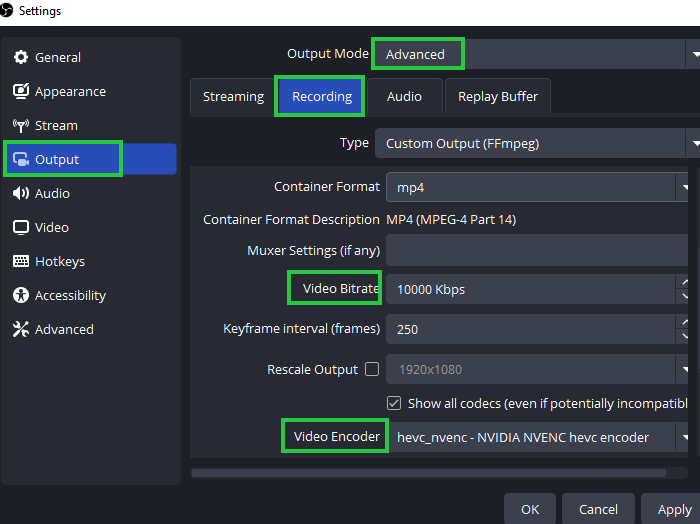Switch to the Streaming tab
This screenshot has height=524, width=700.
click(x=233, y=96)
